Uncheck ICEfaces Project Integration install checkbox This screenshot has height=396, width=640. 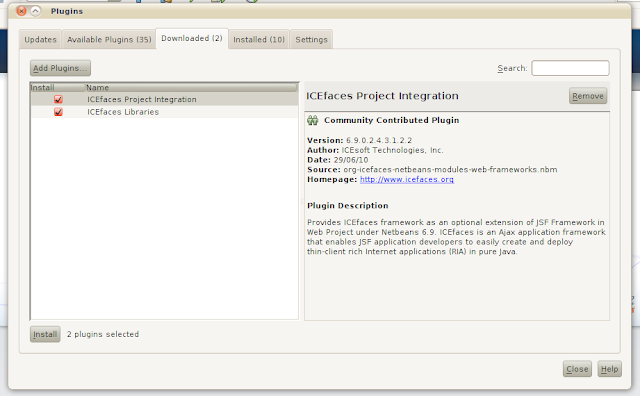pyautogui.click(x=58, y=100)
